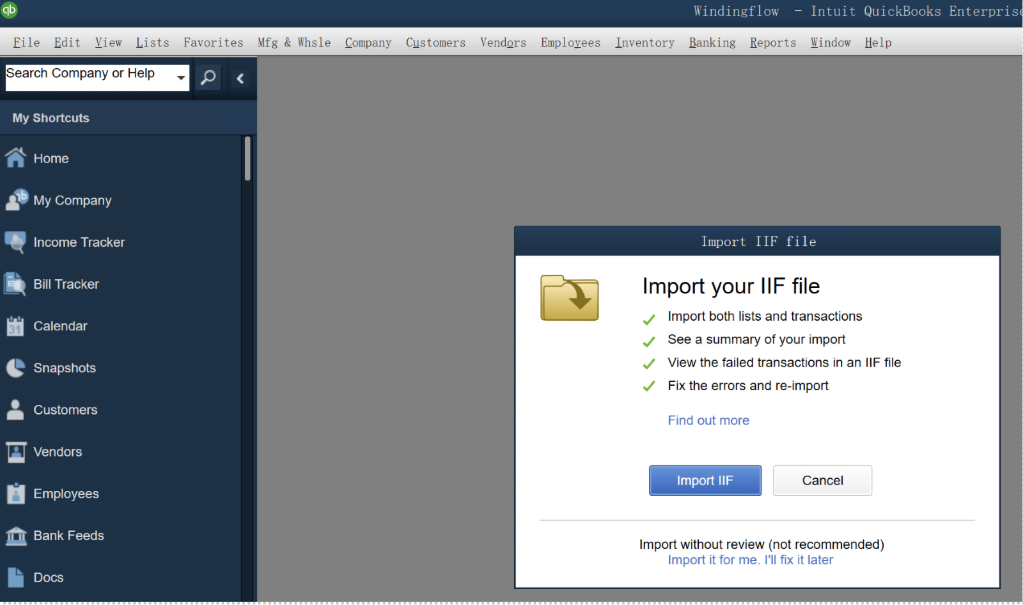The image size is (1023, 605).
Task: Click the Calendar icon
Action: click(15, 326)
